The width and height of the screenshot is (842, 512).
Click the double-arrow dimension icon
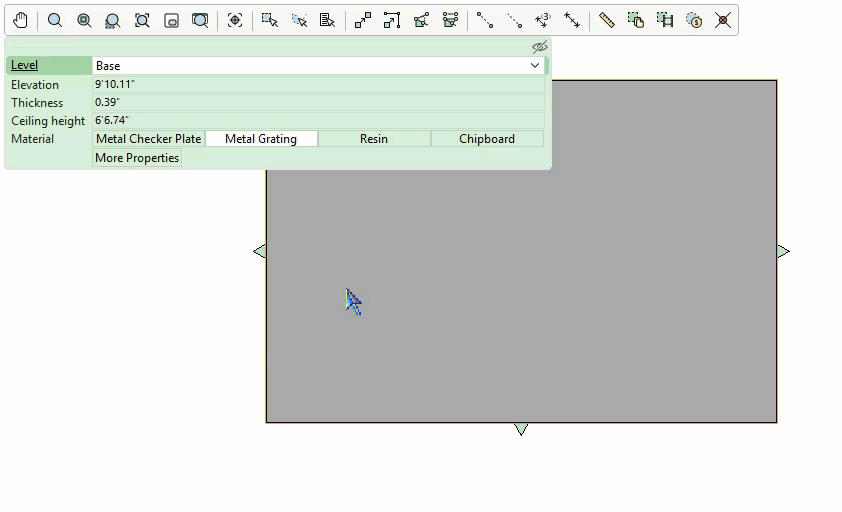point(572,20)
